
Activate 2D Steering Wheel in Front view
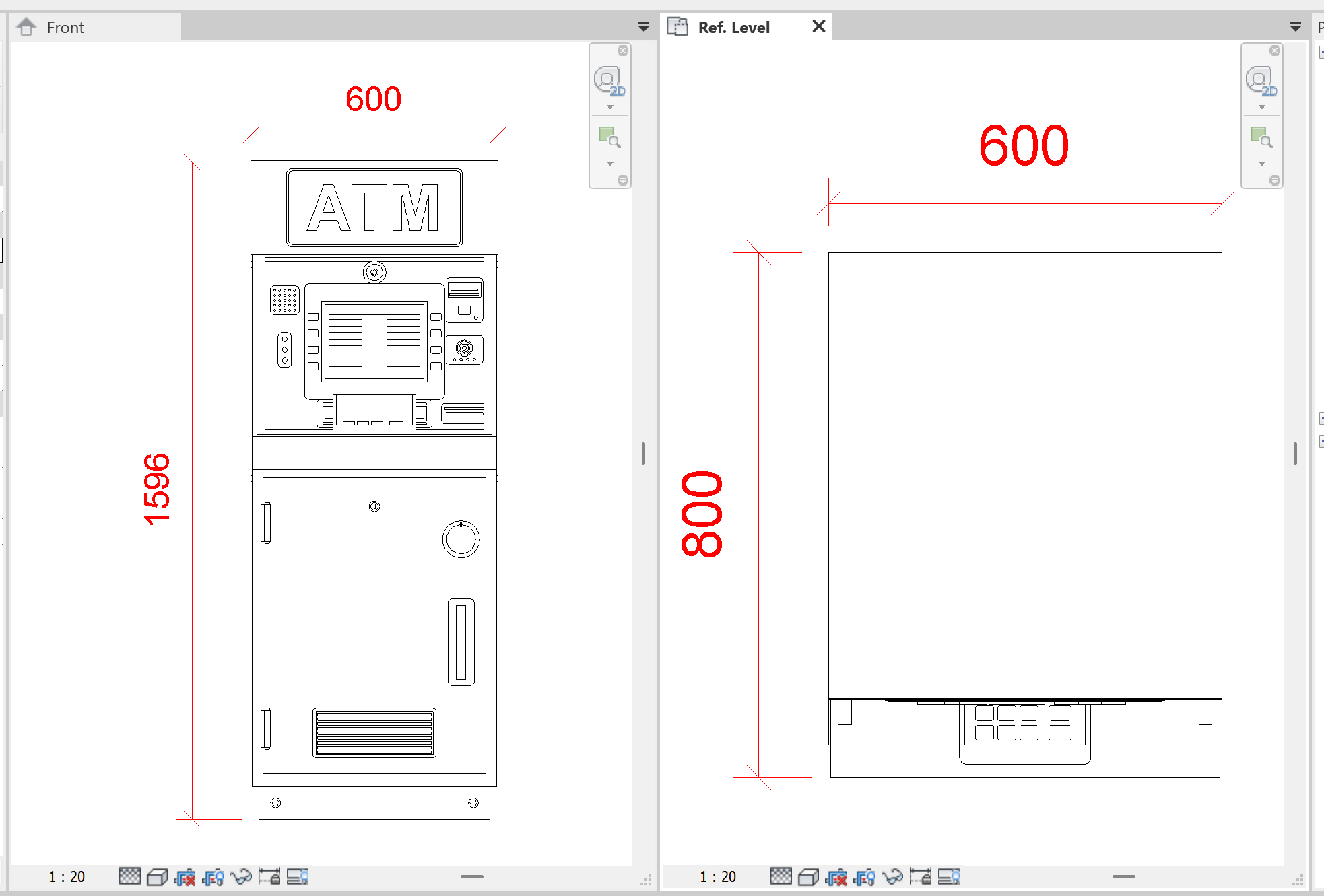(x=609, y=81)
